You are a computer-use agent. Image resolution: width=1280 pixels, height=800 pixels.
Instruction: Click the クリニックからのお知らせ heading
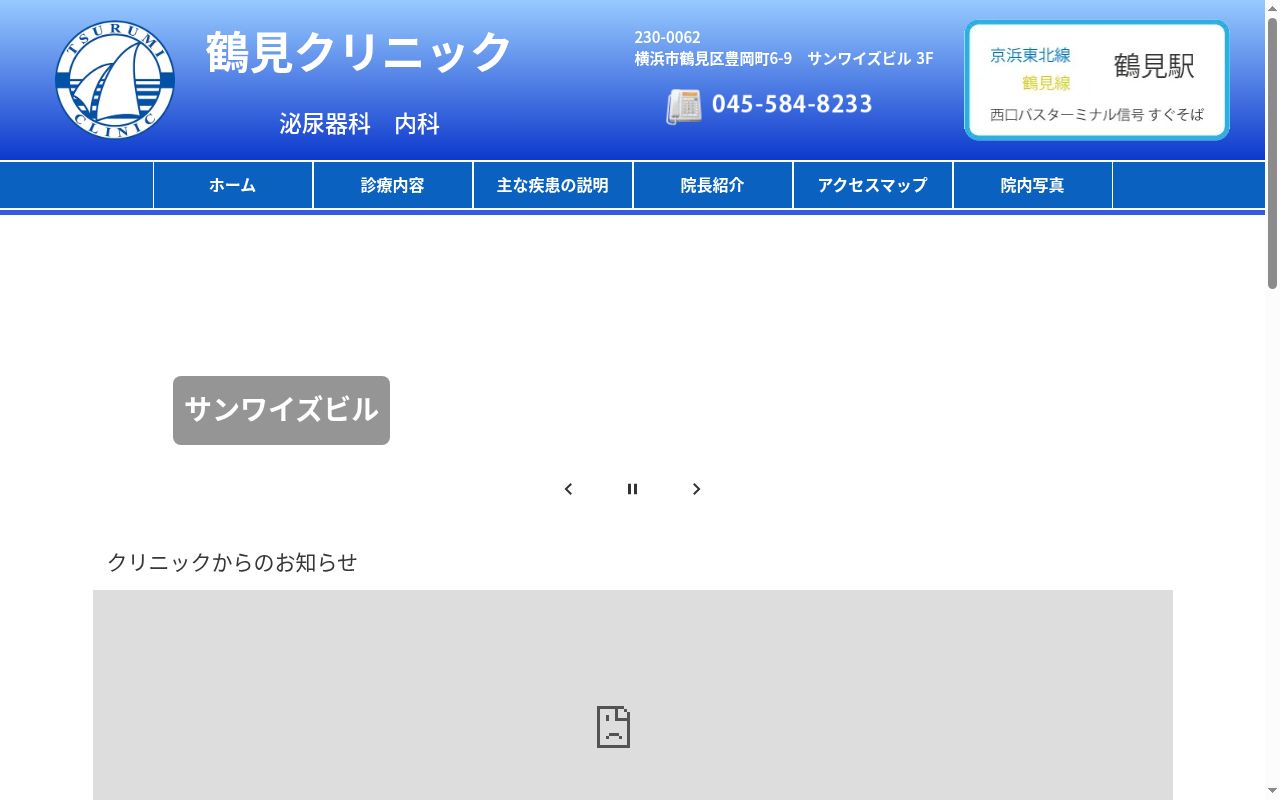click(x=232, y=563)
